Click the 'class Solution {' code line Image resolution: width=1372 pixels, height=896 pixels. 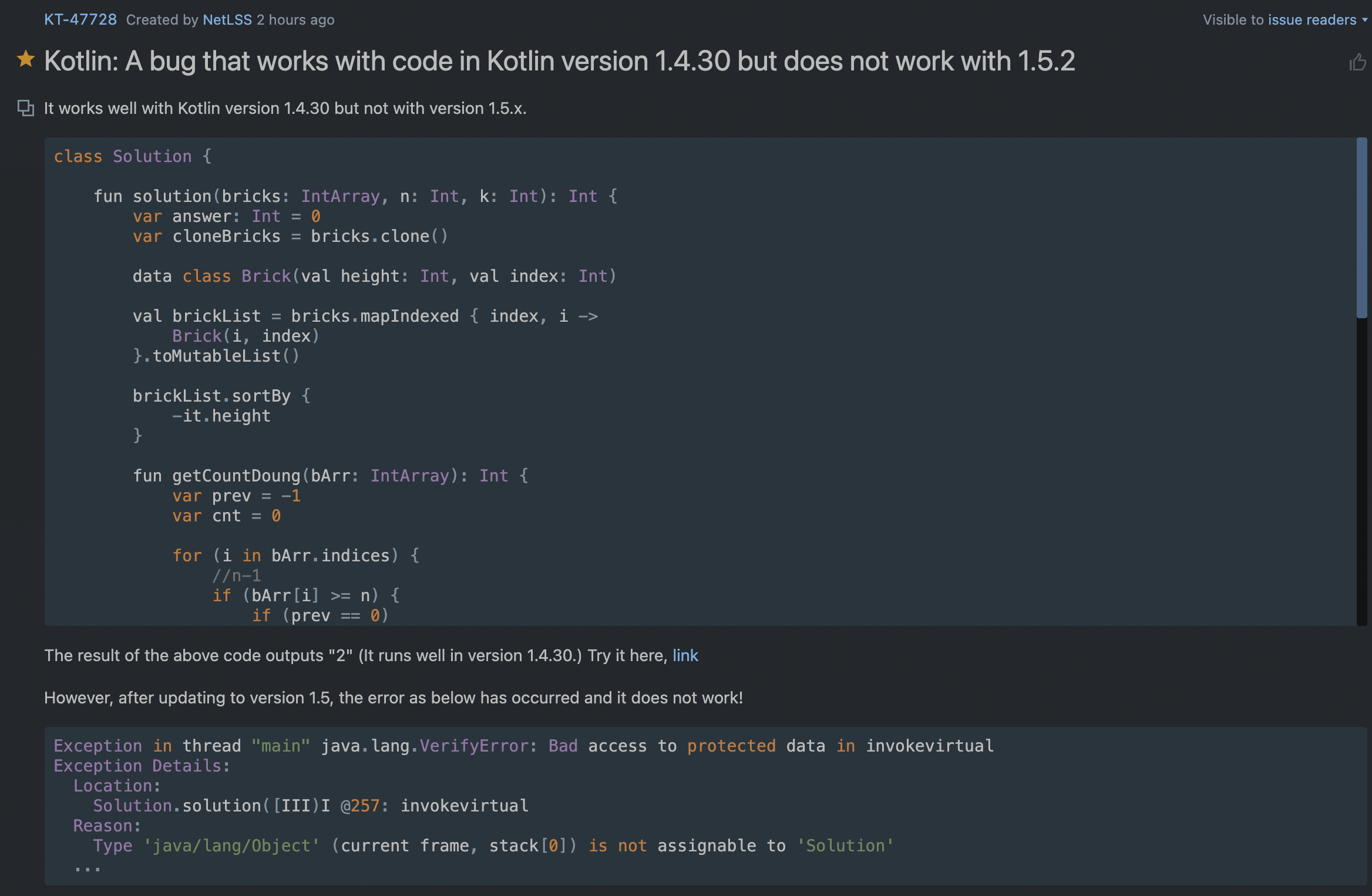pyautogui.click(x=133, y=156)
